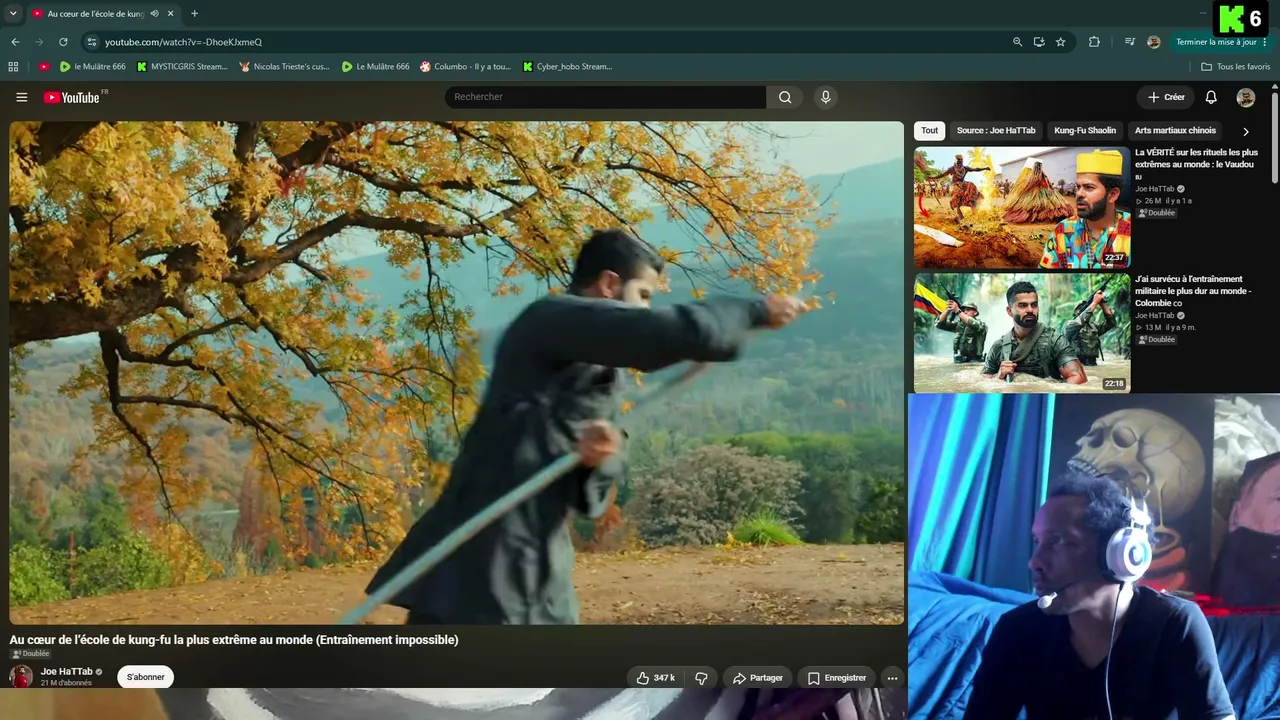Image resolution: width=1280 pixels, height=720 pixels.
Task: Select the Arts martiaux chinois chip
Action: click(x=1175, y=131)
